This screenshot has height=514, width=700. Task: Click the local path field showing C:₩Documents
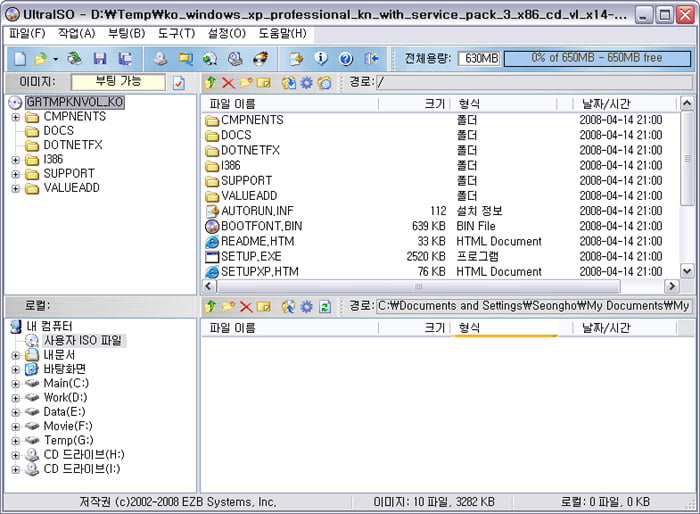[x=534, y=306]
